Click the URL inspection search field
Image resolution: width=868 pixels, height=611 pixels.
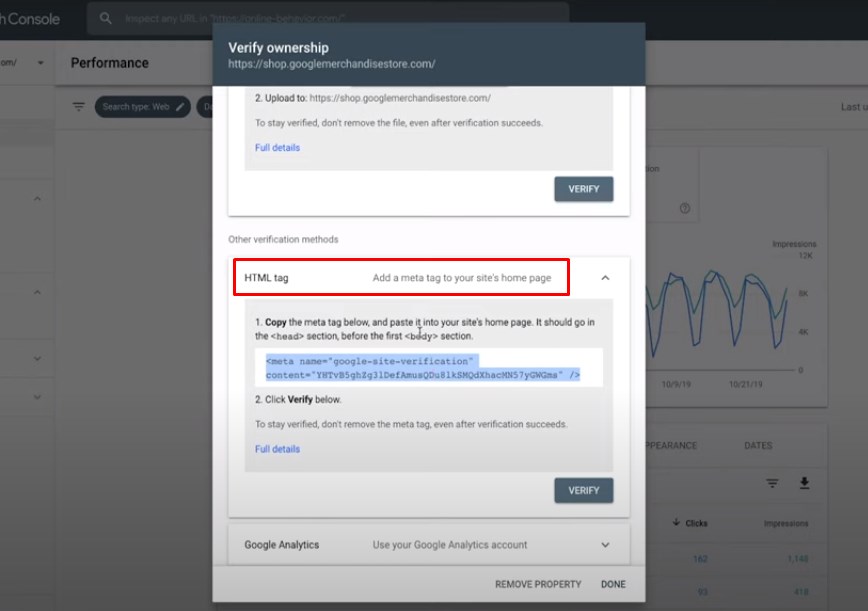click(328, 18)
